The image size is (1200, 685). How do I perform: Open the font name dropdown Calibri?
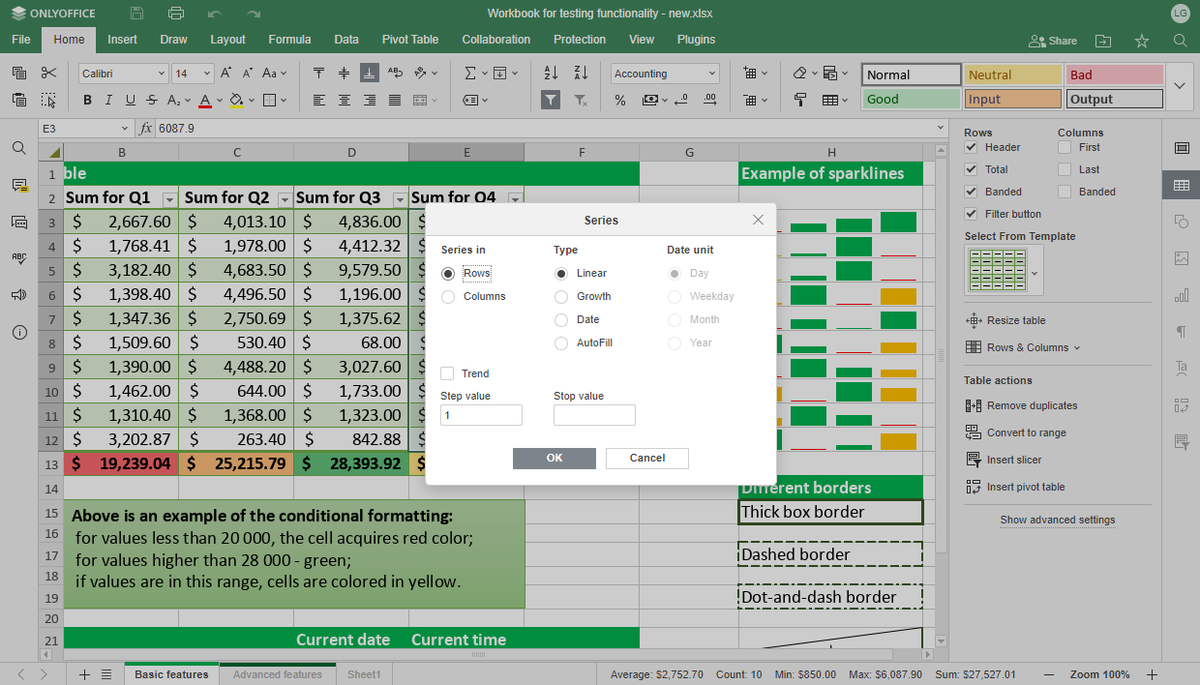[x=162, y=74]
